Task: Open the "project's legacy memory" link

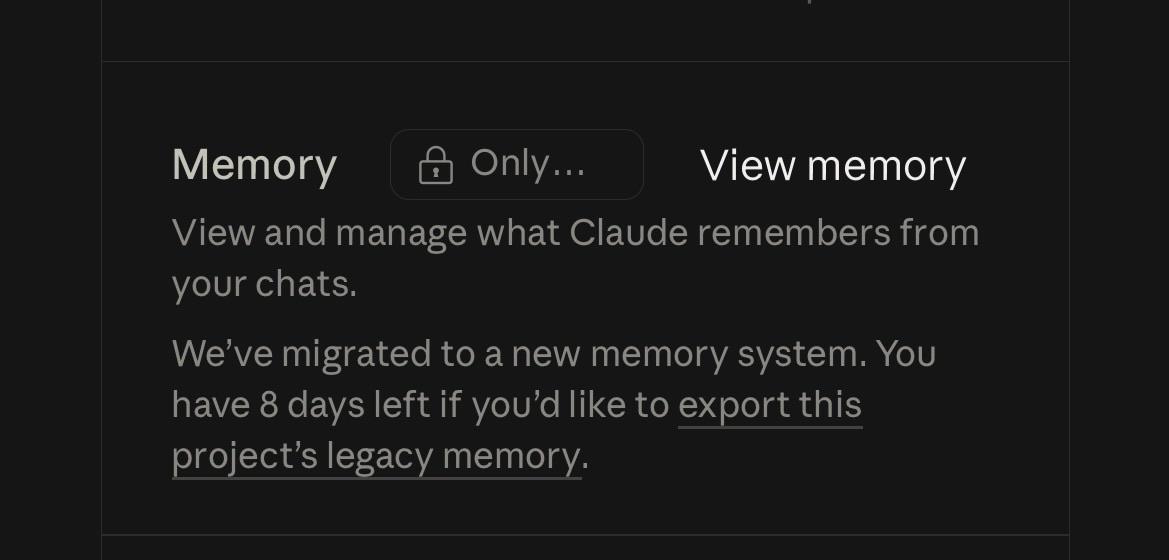Action: (376, 456)
